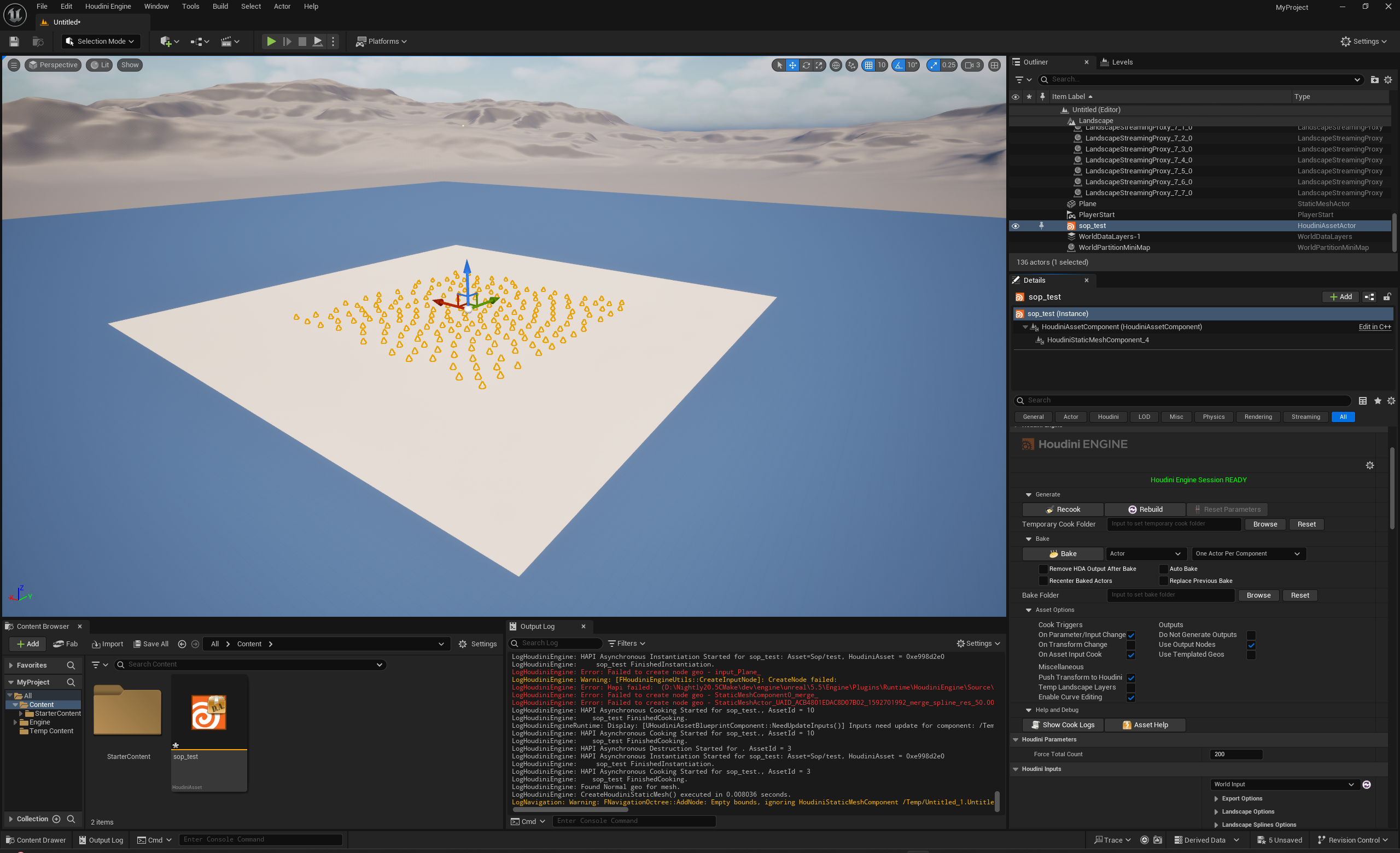Image resolution: width=1400 pixels, height=853 pixels.
Task: Click the Save current level icon
Action: click(x=14, y=42)
